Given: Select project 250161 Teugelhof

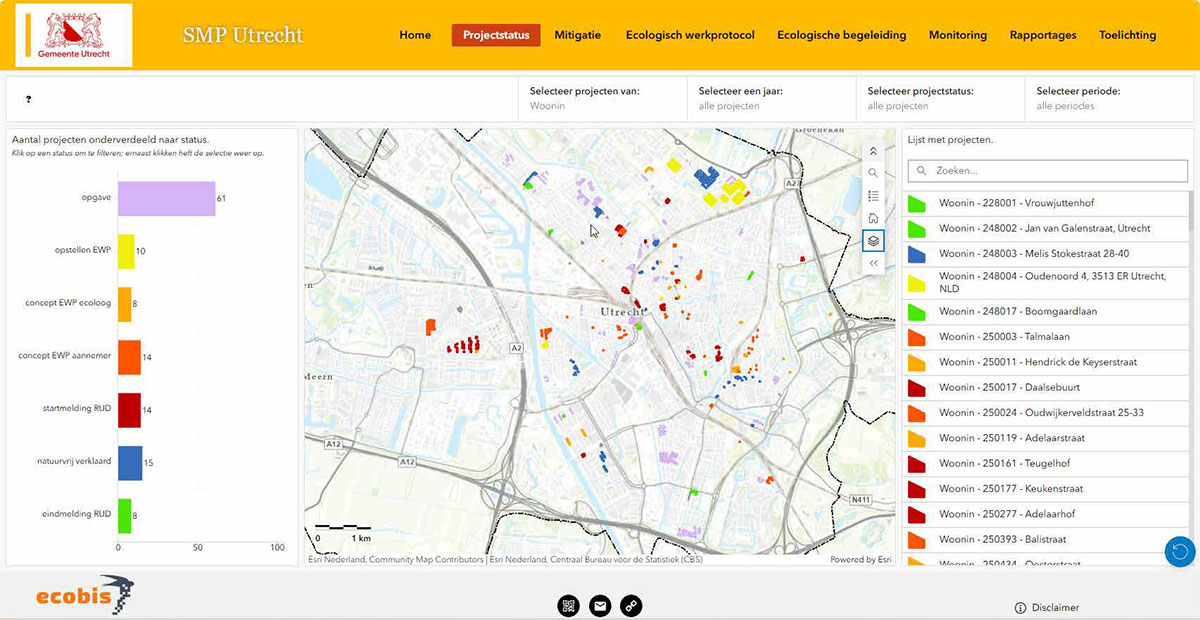Looking at the screenshot, I should [x=1046, y=464].
